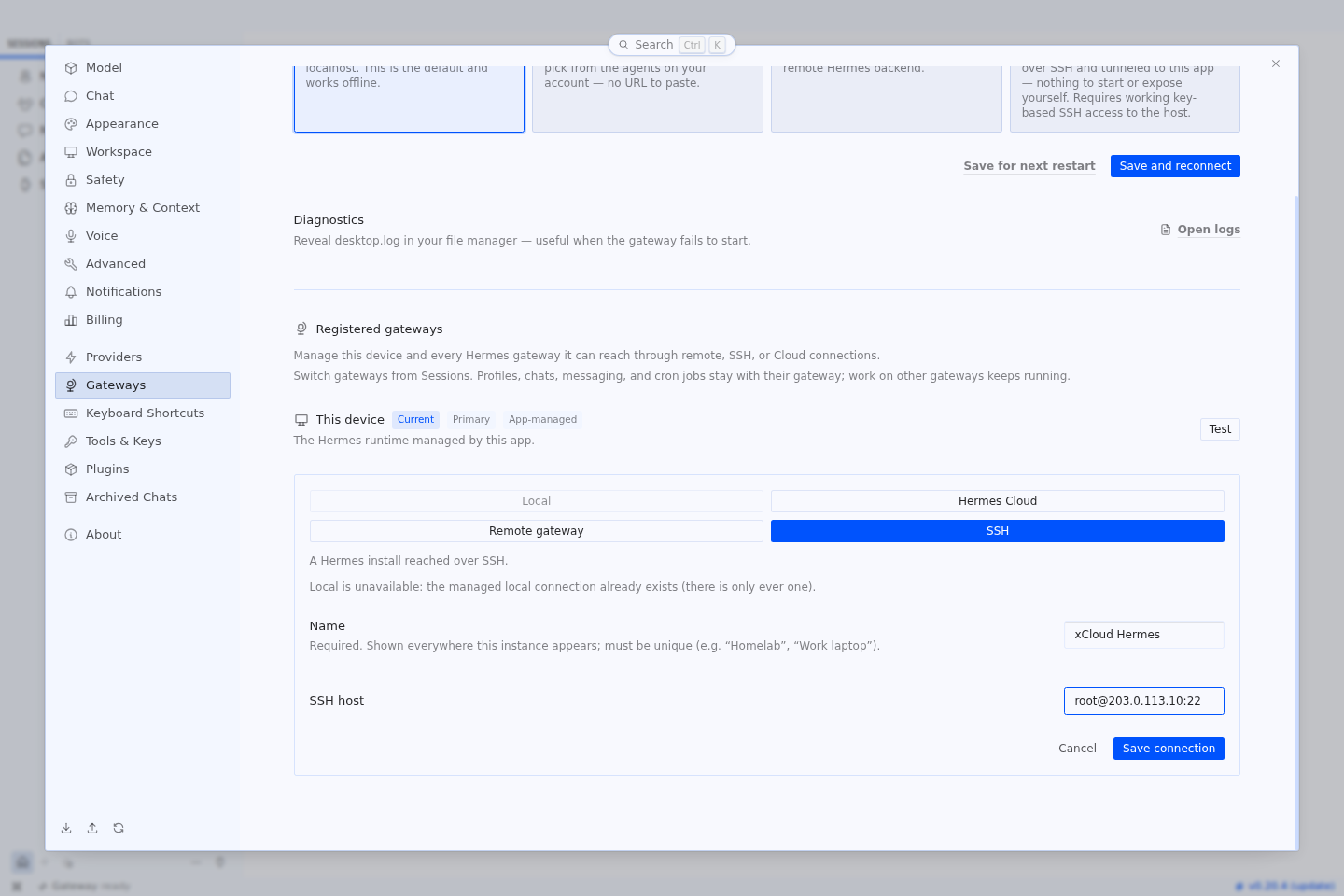
Task: Choose the Local connection type option
Action: point(537,501)
